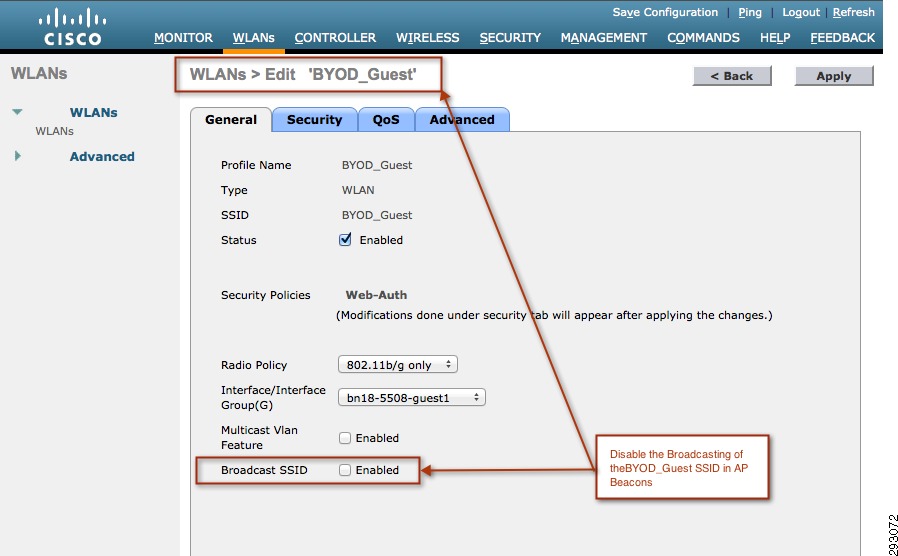Select the bold WLANs sidebar heading
Viewport: 898px width, 556px height.
[x=93, y=112]
